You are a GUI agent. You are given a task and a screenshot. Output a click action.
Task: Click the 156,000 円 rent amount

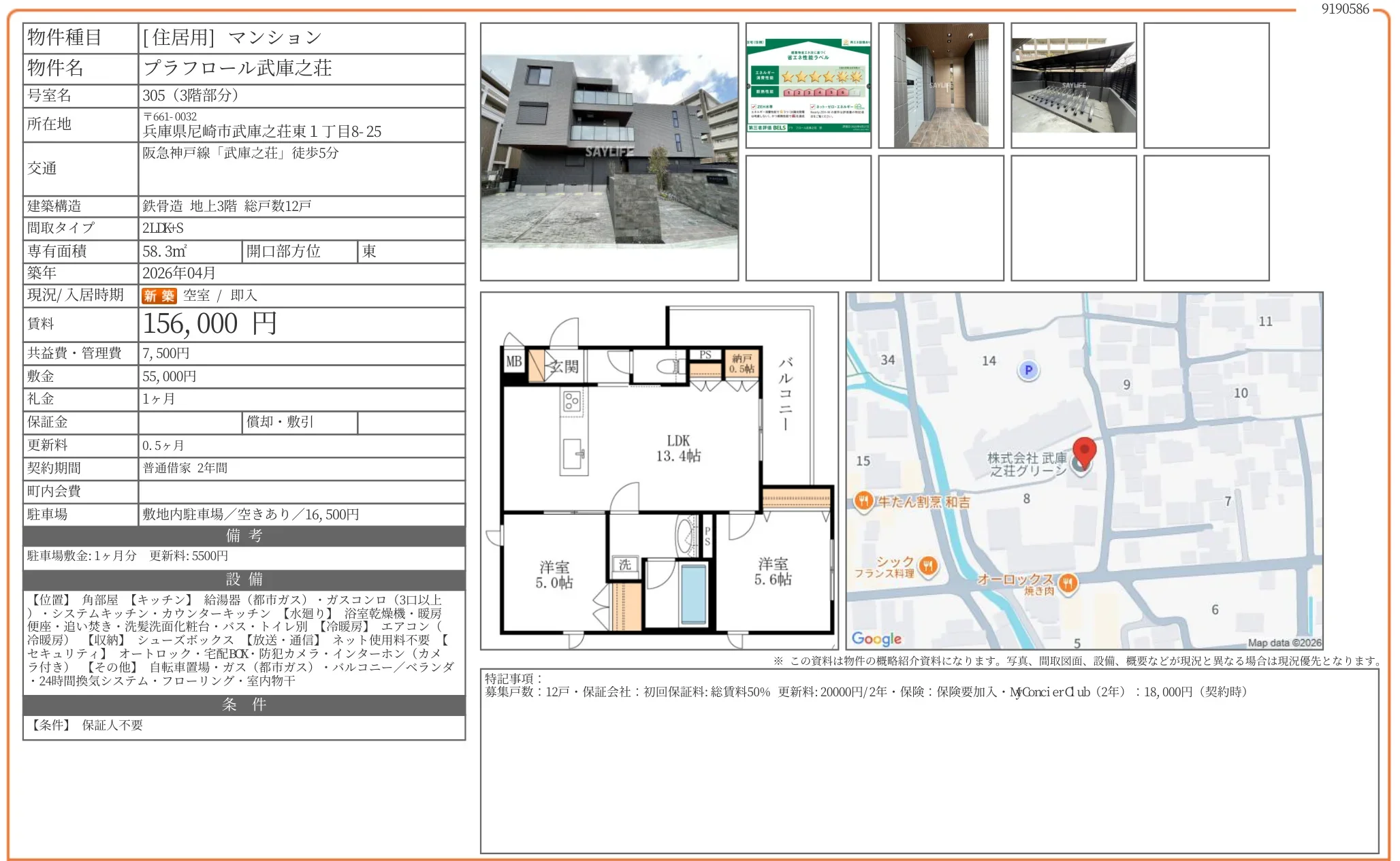209,324
